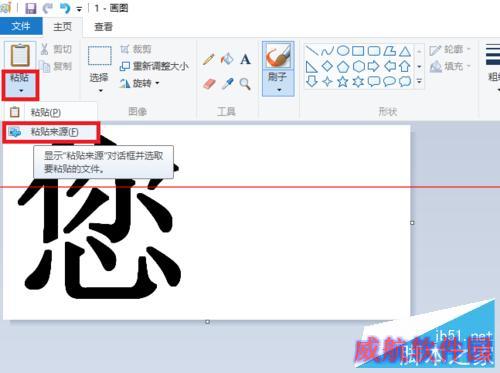Click the Save icon in quick access toolbar
500x373 pixels.
[x=30, y=8]
